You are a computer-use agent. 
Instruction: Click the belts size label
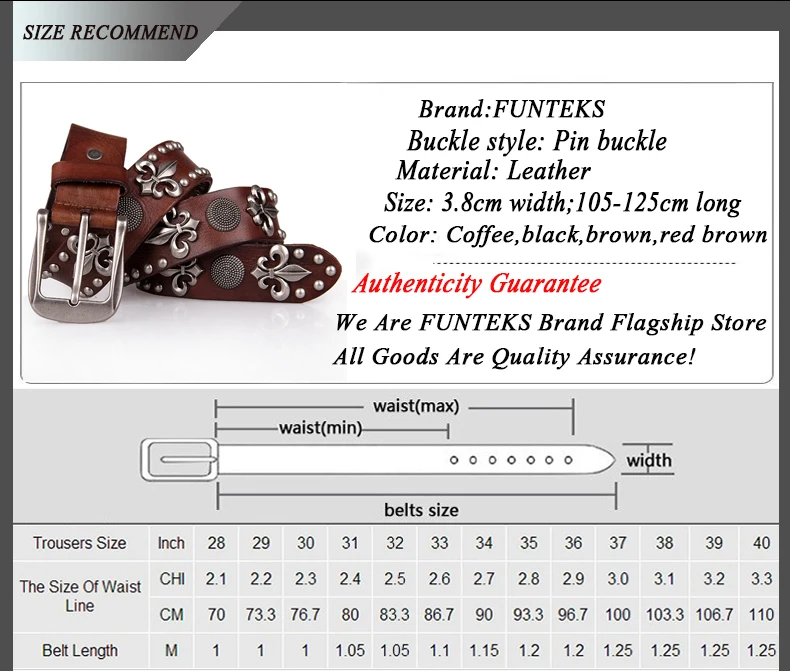click(x=421, y=510)
